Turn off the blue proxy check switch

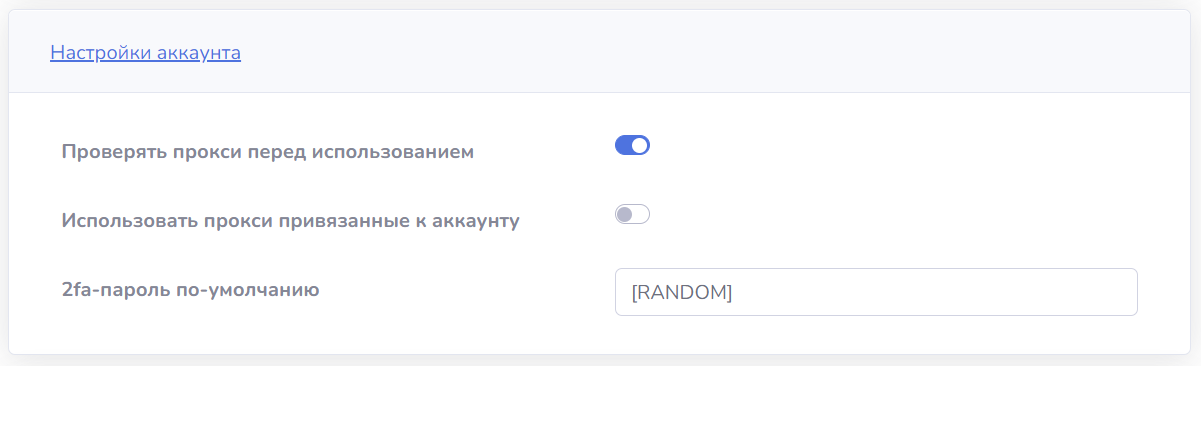pos(632,146)
